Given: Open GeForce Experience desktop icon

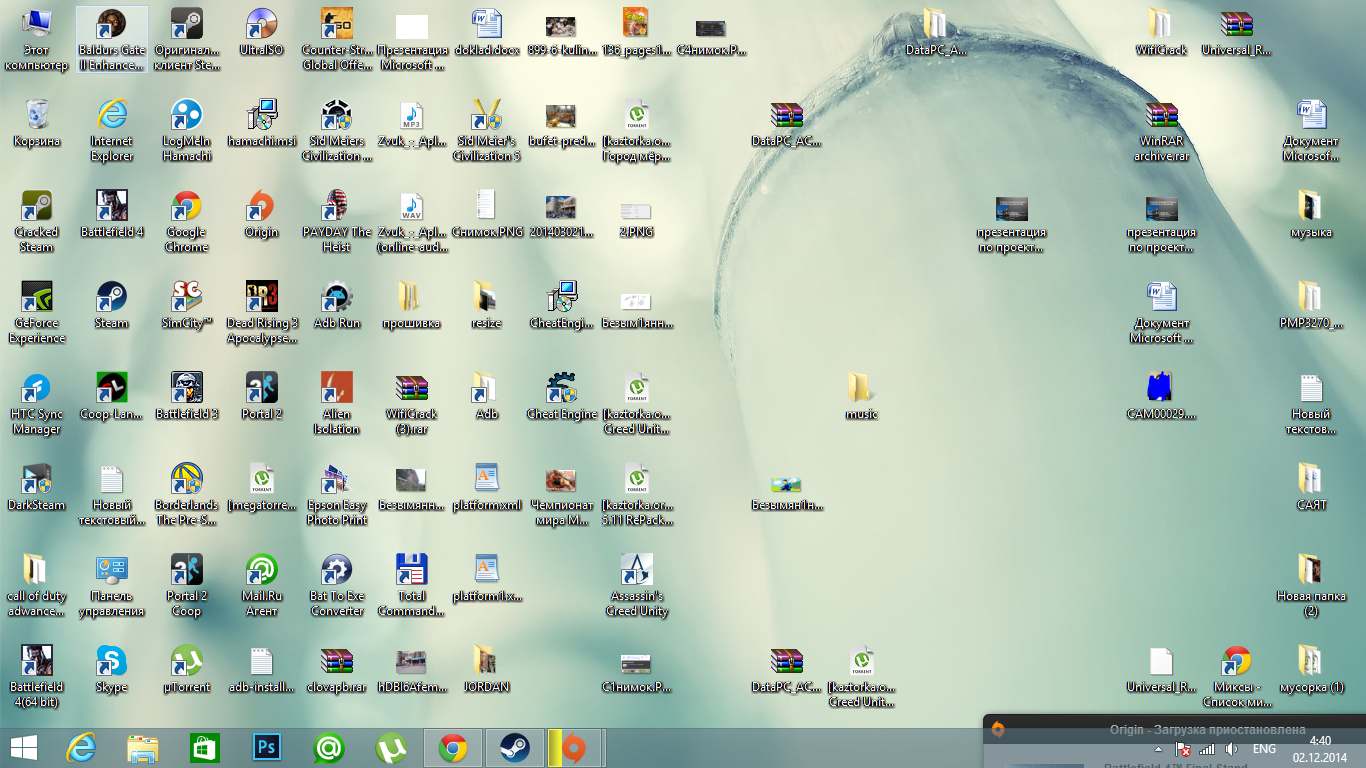Looking at the screenshot, I should tap(37, 312).
